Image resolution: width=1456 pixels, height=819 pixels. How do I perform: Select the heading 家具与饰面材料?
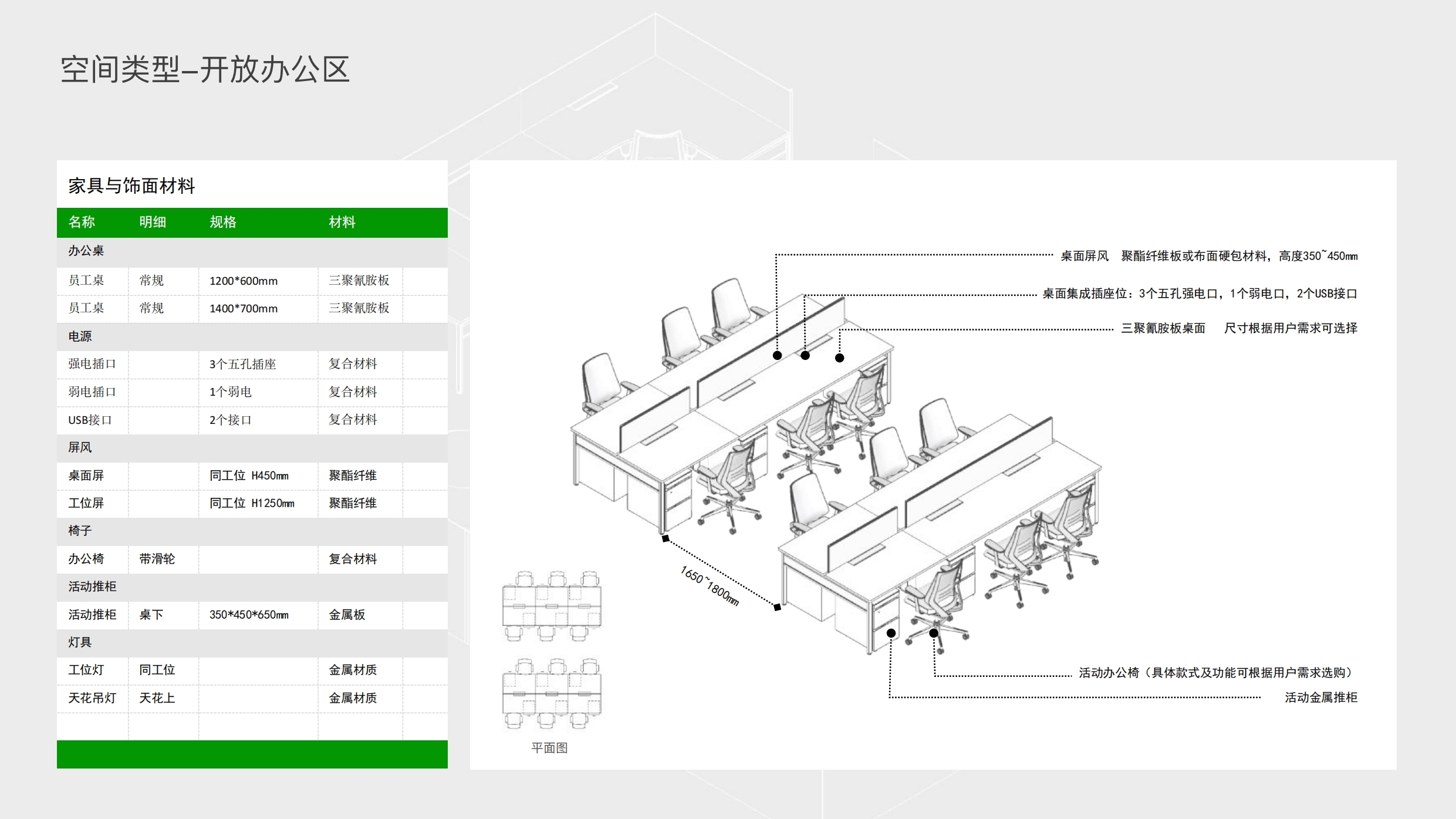pyautogui.click(x=131, y=186)
